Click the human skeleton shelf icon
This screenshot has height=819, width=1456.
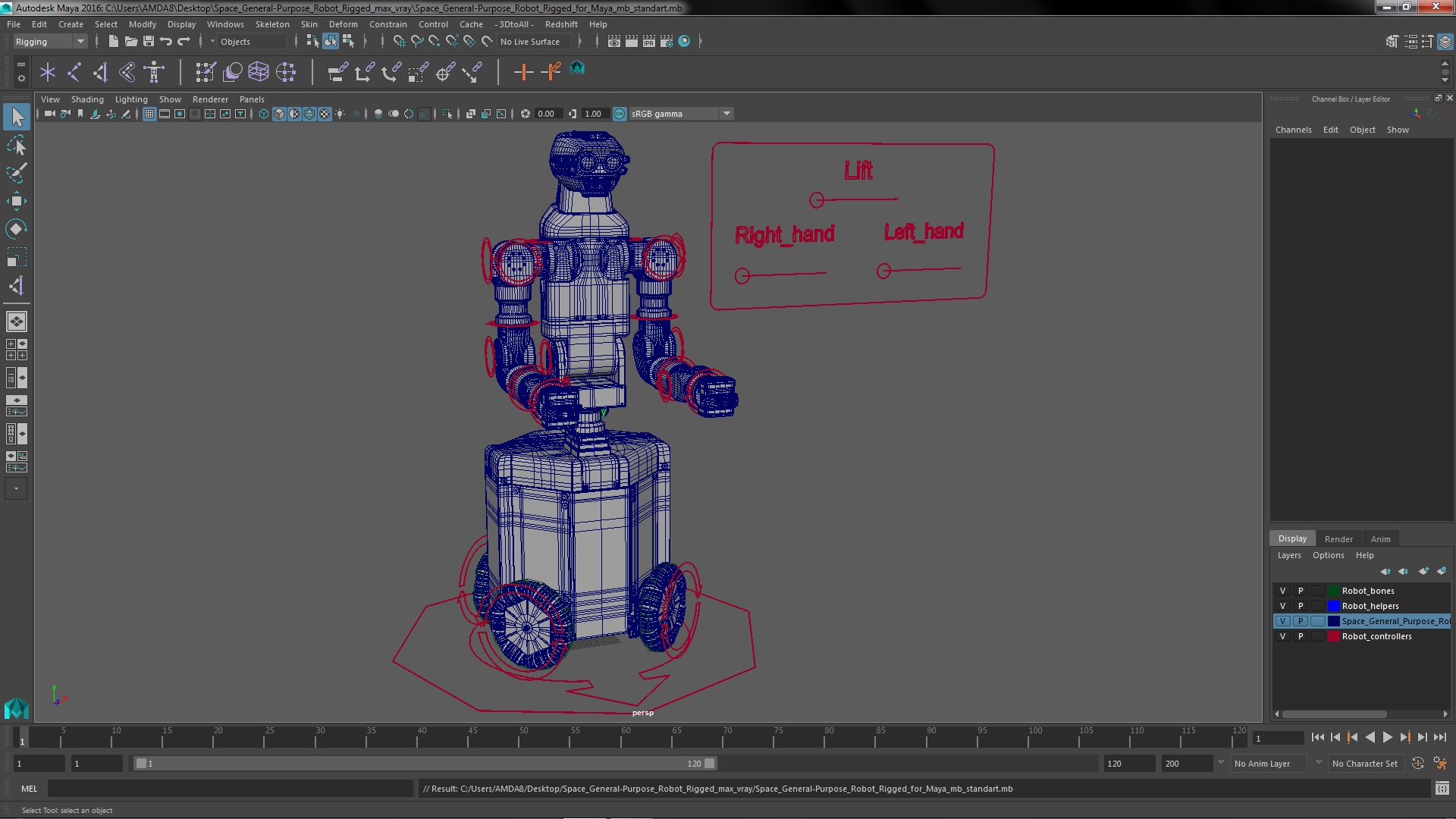click(x=154, y=72)
